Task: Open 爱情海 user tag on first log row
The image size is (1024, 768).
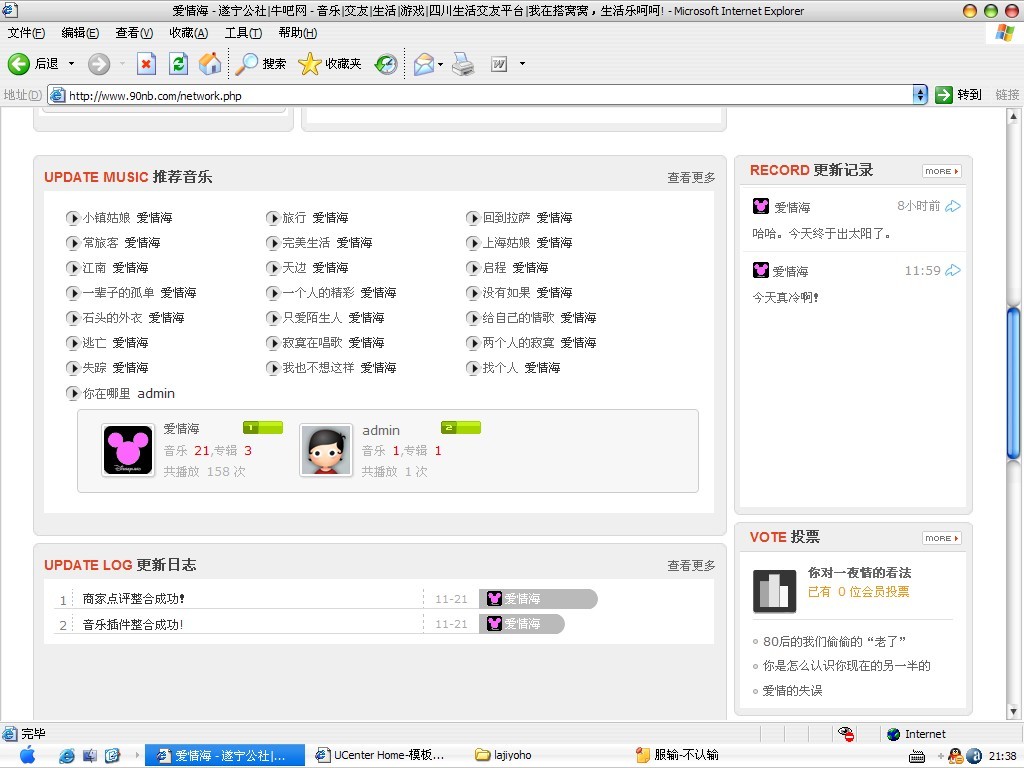Action: (537, 599)
